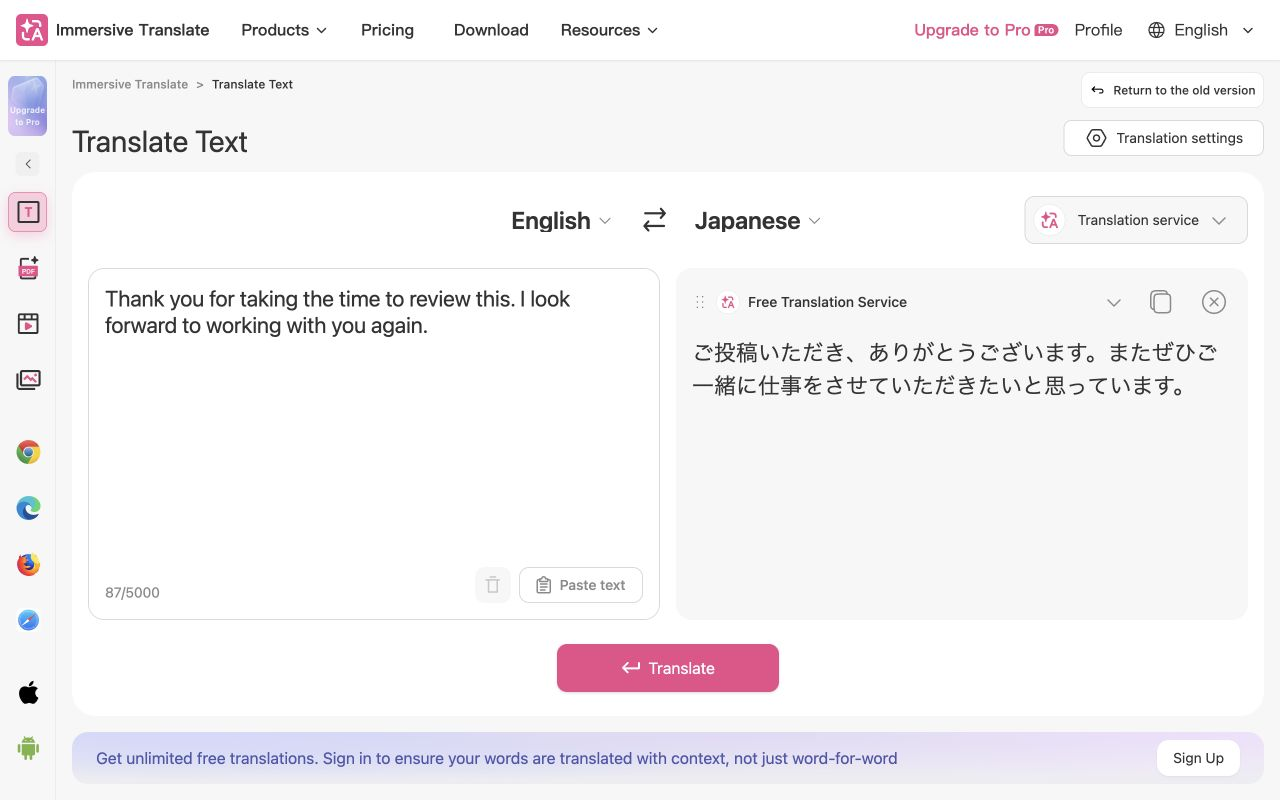Open the Pricing page
The image size is (1280, 800).
pos(387,30)
